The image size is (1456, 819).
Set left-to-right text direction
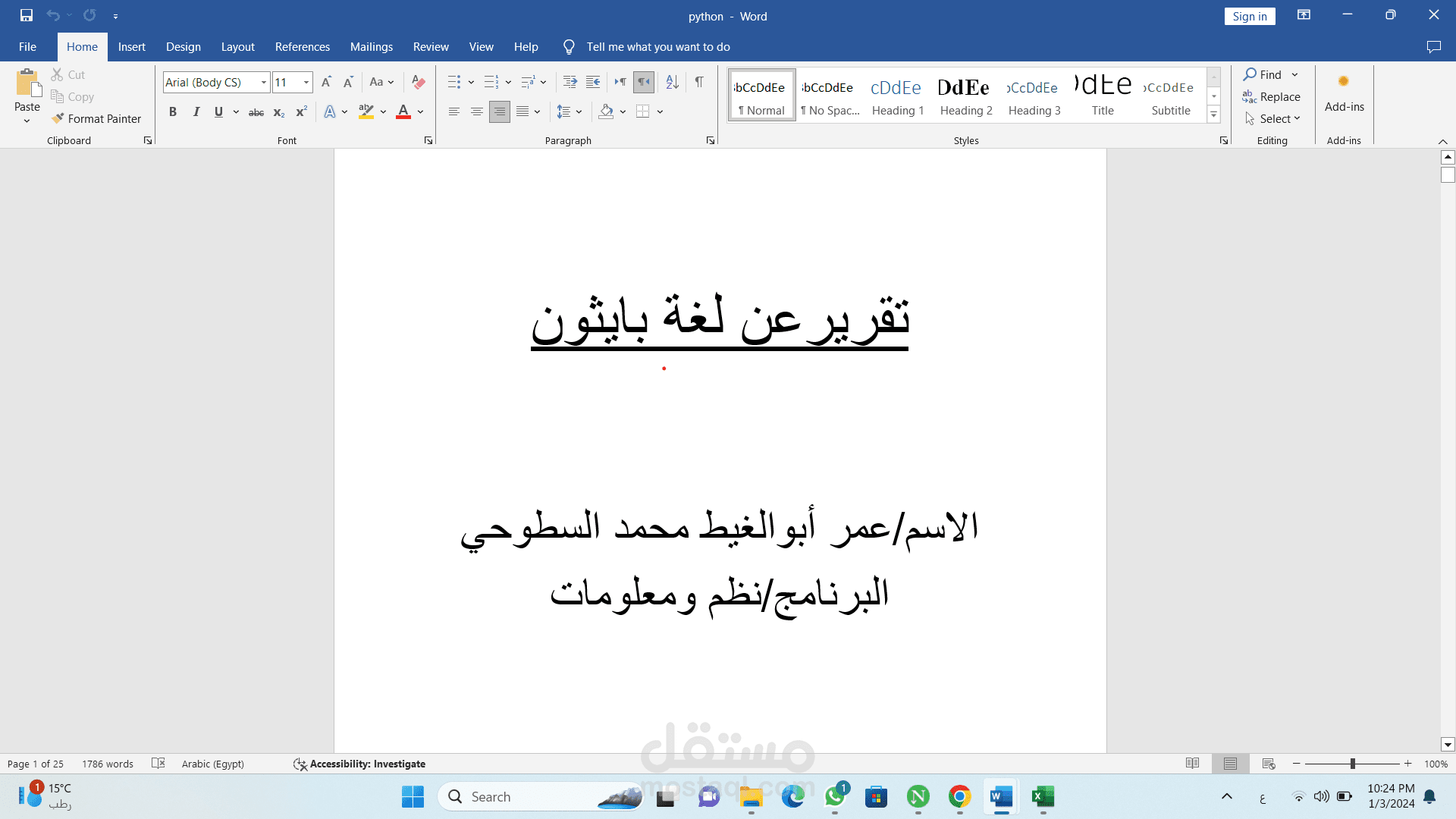[620, 82]
